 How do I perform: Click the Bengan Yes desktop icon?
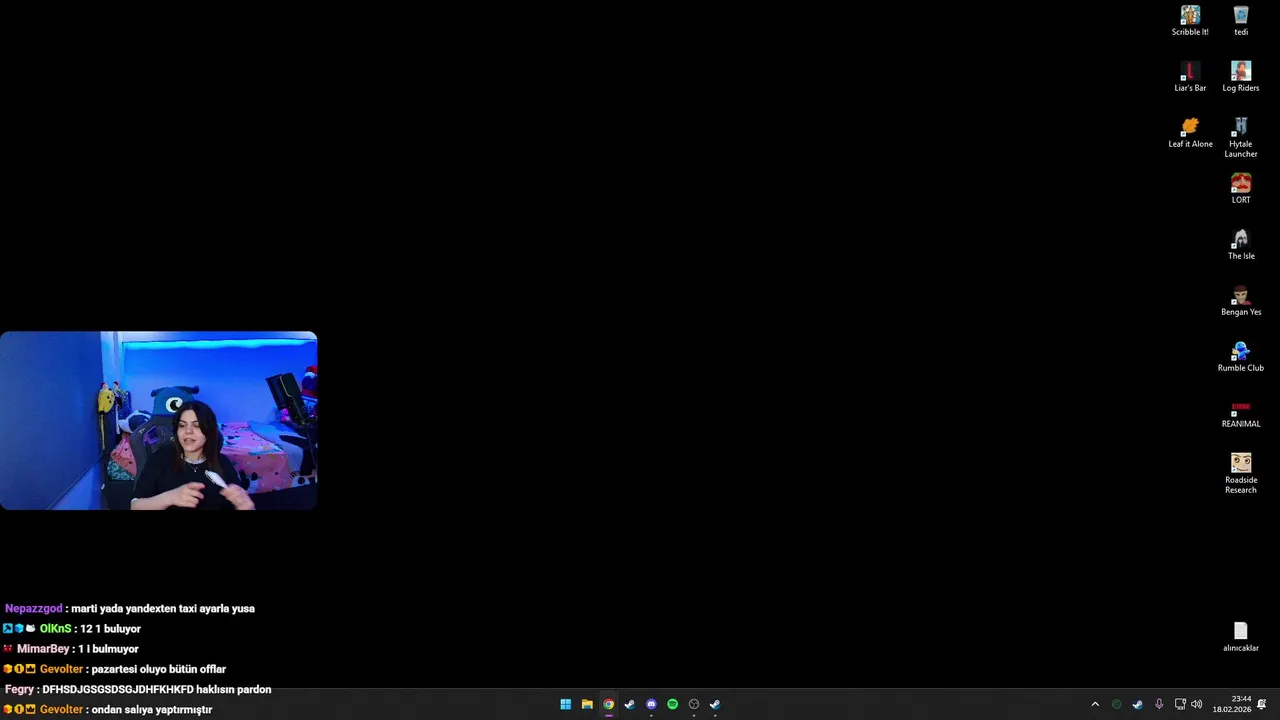tap(1241, 300)
